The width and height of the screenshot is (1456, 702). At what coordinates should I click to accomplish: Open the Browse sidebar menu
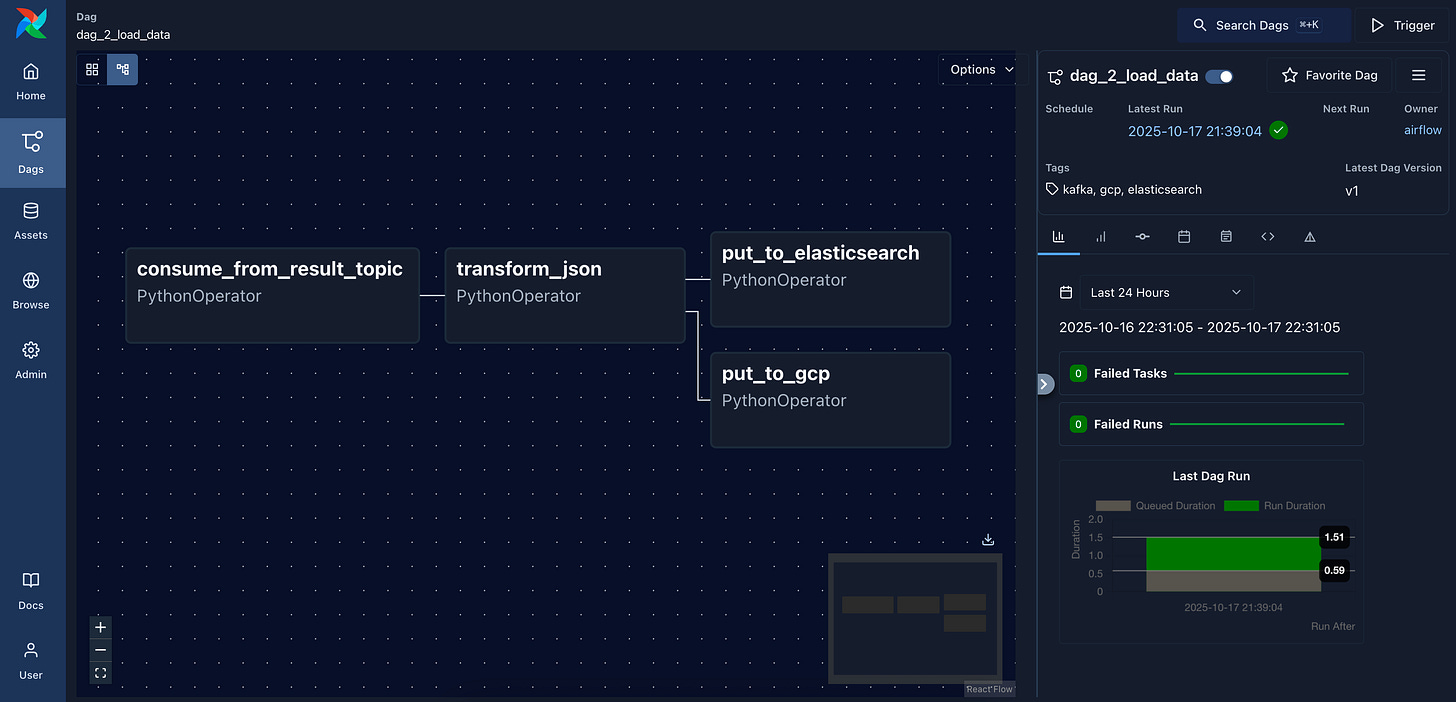pos(31,291)
